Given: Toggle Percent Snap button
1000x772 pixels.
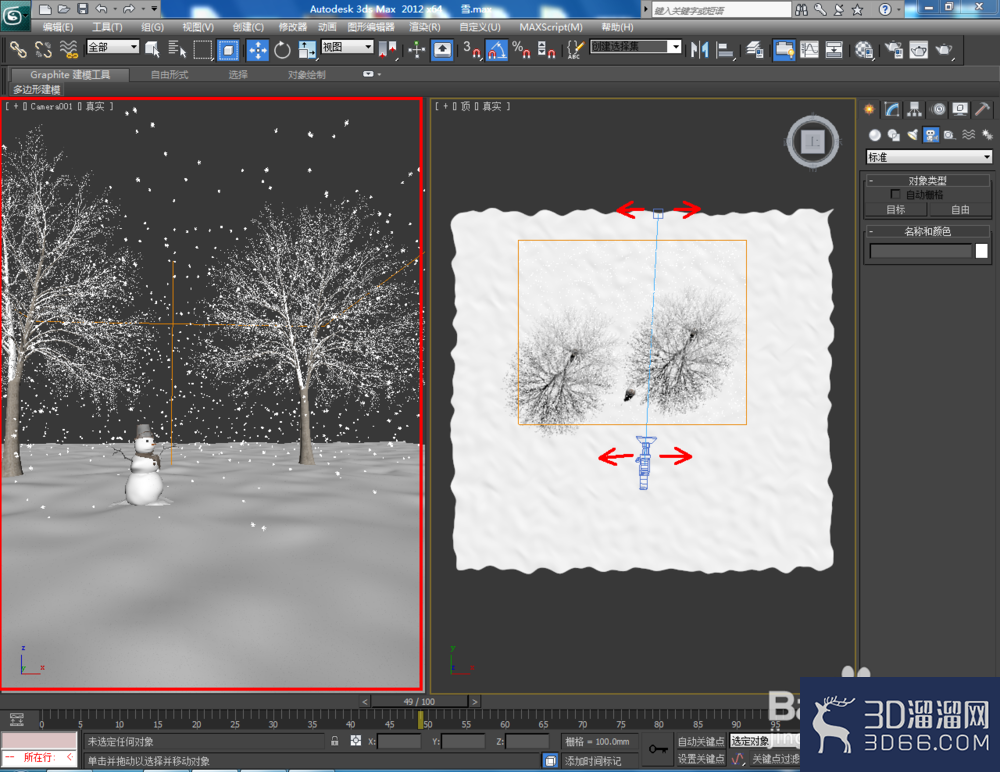Looking at the screenshot, I should pos(522,49).
